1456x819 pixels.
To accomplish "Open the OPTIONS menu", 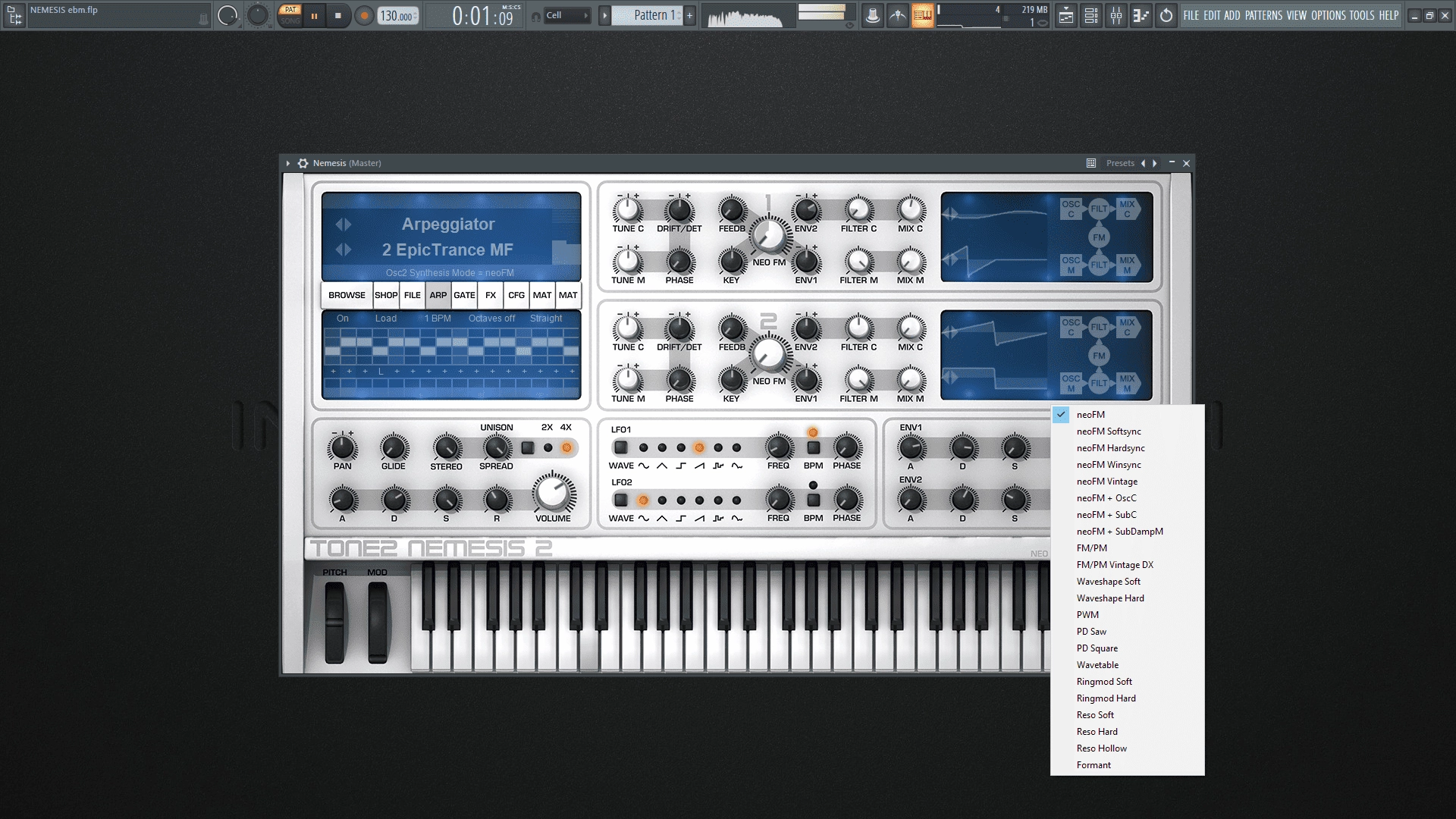I will 1329,15.
